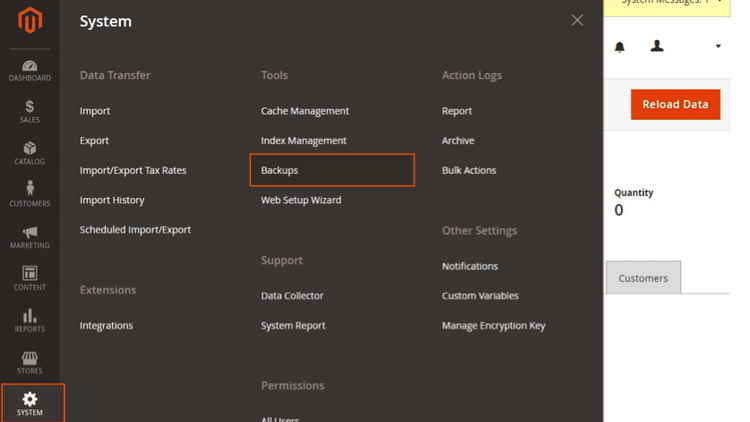Click the Reload Data button

675,104
